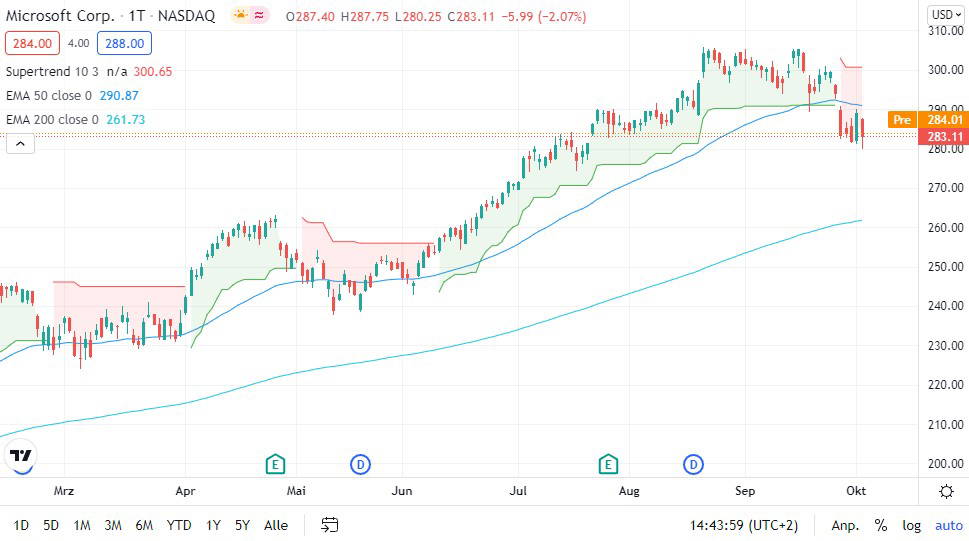969x541 pixels.
Task: Click the pink approximate-data indicator icon
Action: point(259,15)
